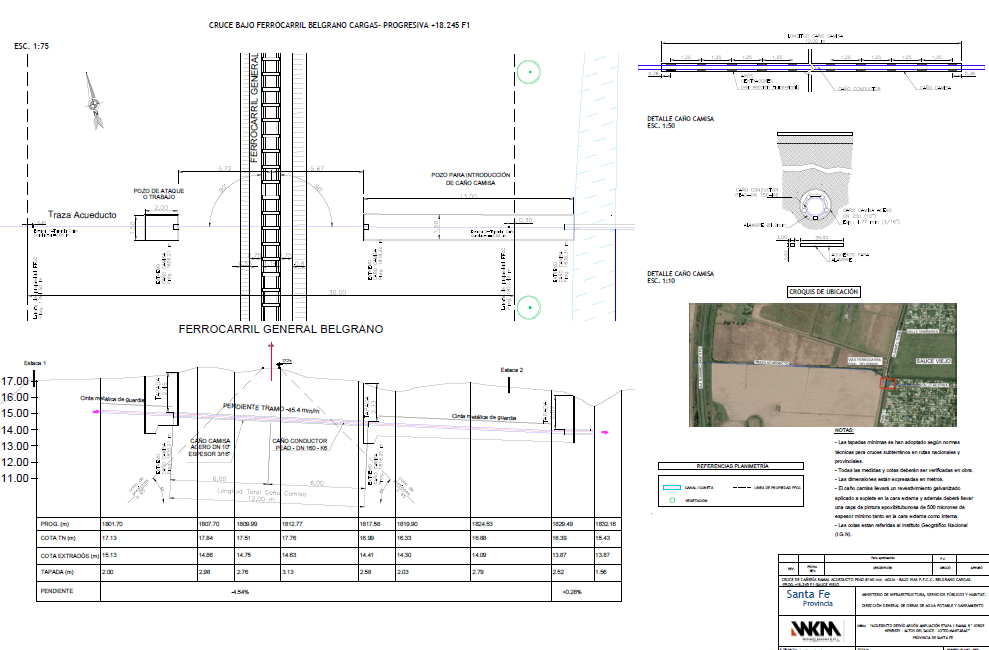Click the Estaca 2 label in the profile

click(512, 370)
